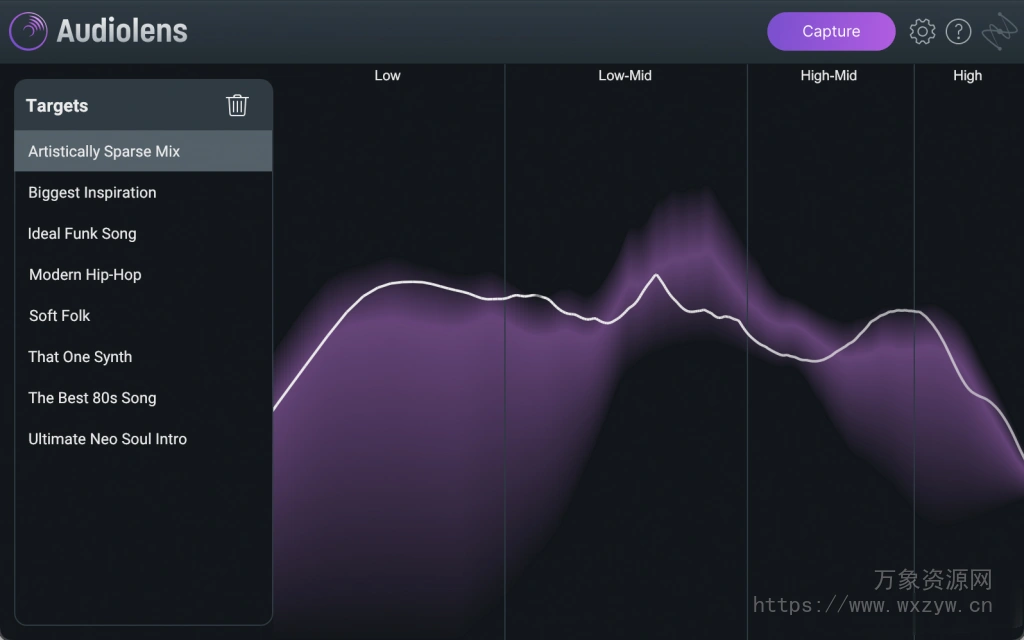The width and height of the screenshot is (1024, 640).
Task: Reselect the Artistically Sparse Mix entry
Action: pos(104,151)
